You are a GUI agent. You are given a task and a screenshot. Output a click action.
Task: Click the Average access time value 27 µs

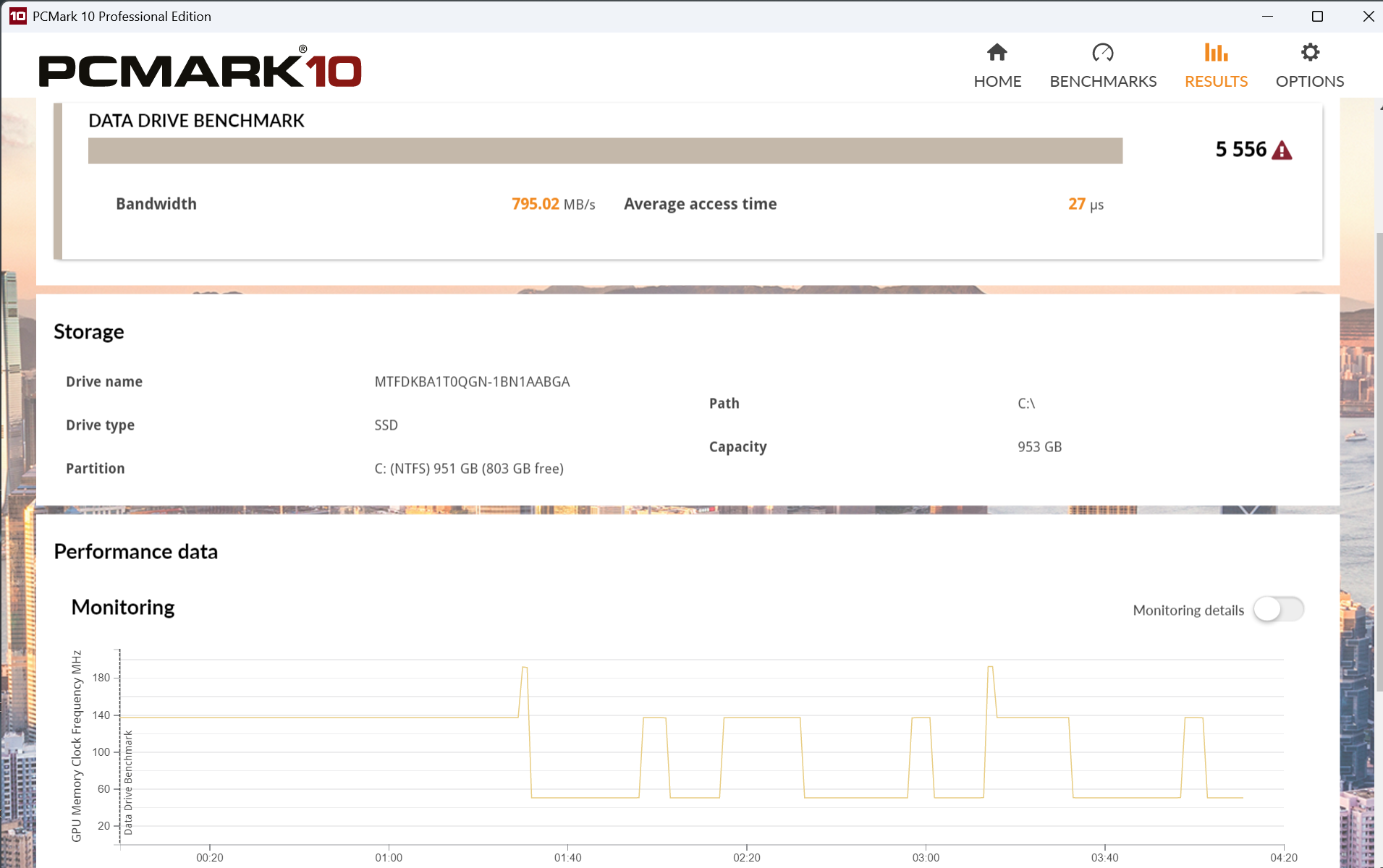[1086, 204]
